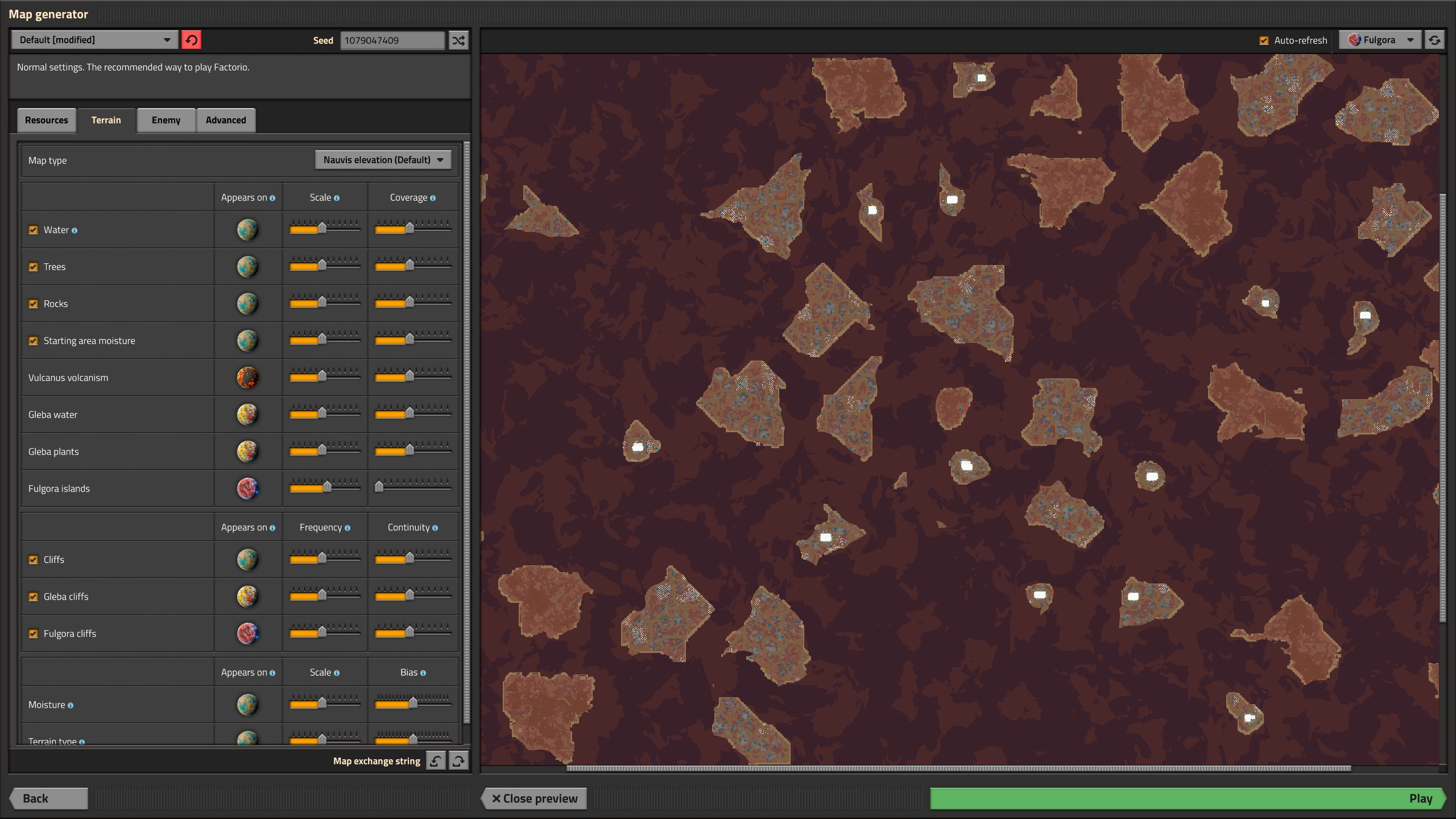Image resolution: width=1456 pixels, height=819 pixels.
Task: Adjust the Fulgora islands Coverage slider
Action: coord(413,487)
